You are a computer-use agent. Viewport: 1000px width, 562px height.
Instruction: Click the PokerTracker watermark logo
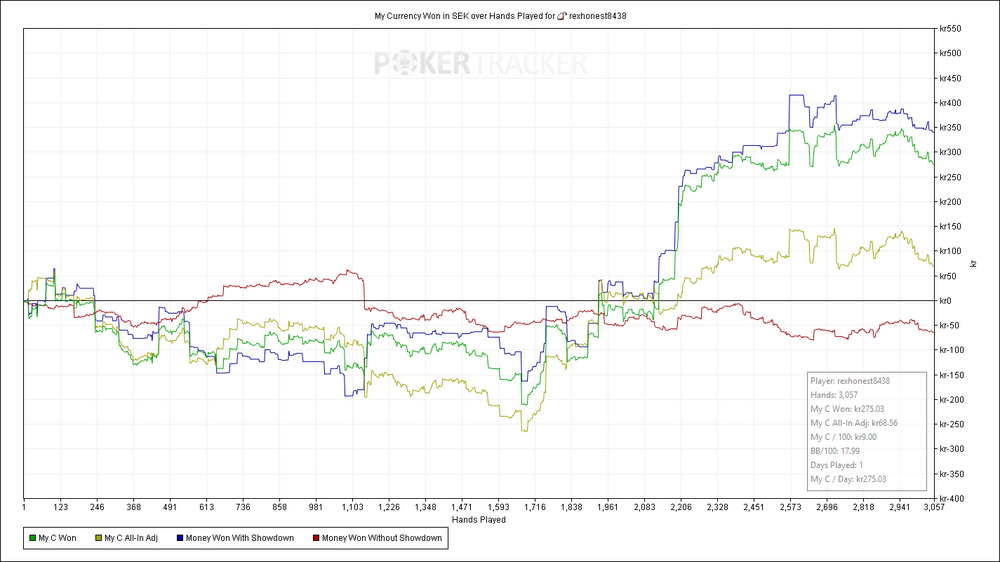pyautogui.click(x=480, y=64)
